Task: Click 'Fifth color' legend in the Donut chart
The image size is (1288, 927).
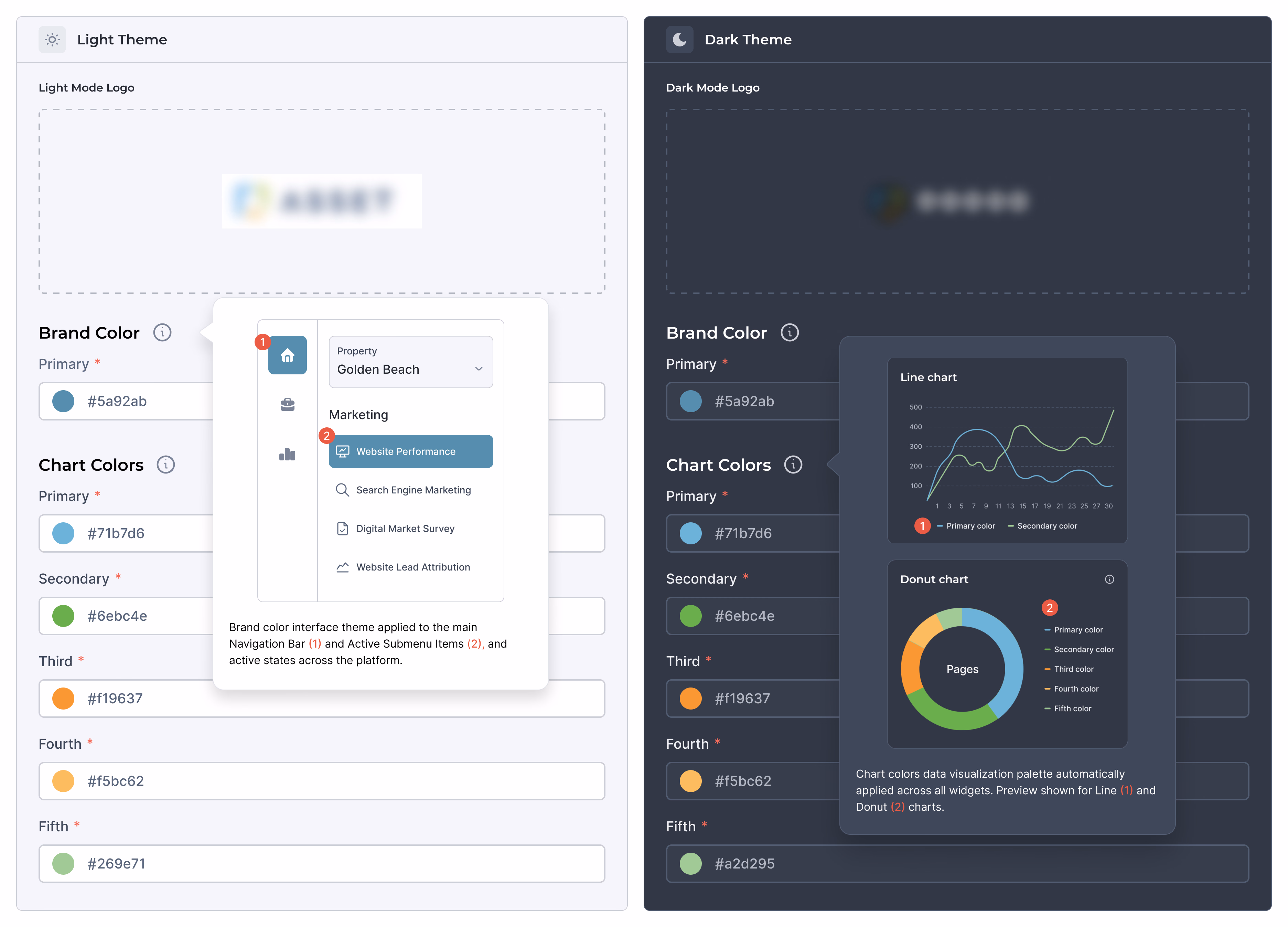Action: (x=1067, y=708)
